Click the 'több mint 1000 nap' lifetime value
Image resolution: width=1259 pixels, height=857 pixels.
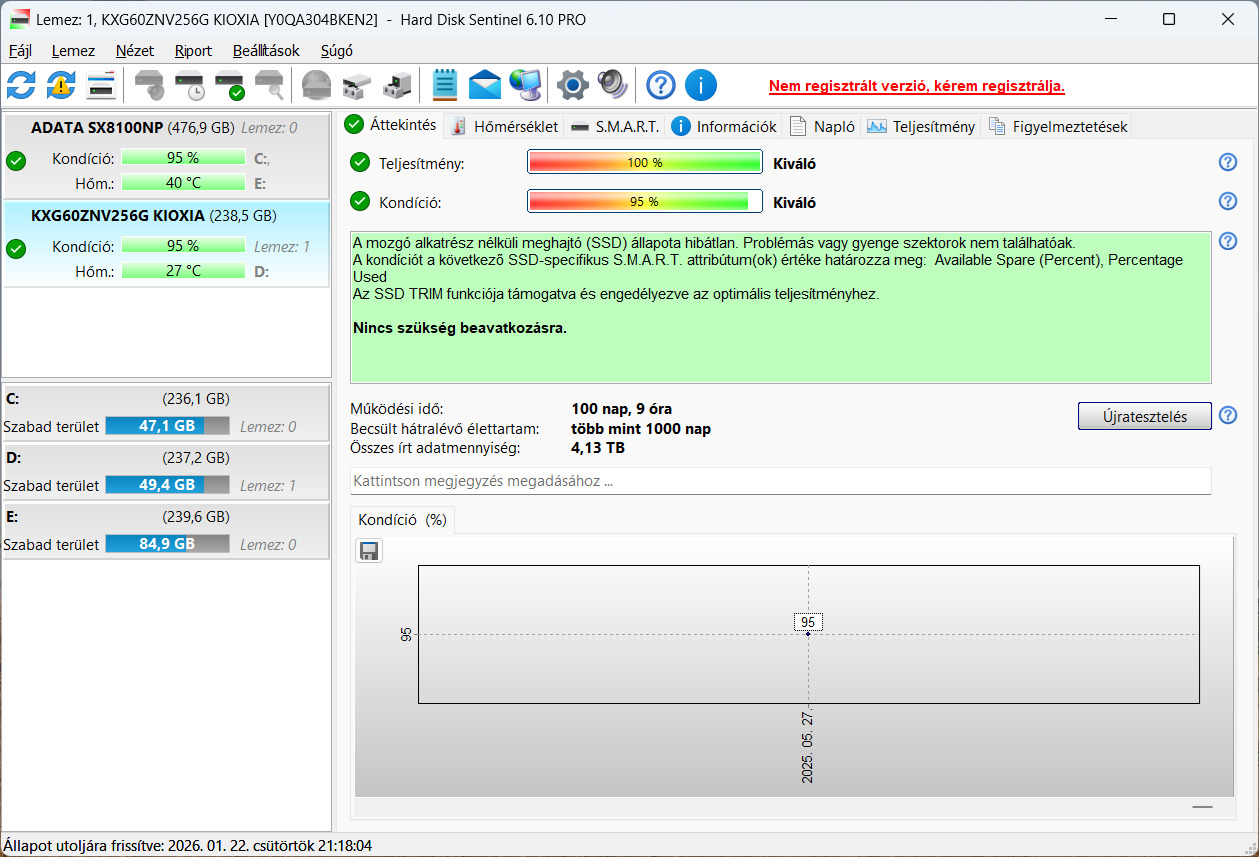[641, 428]
